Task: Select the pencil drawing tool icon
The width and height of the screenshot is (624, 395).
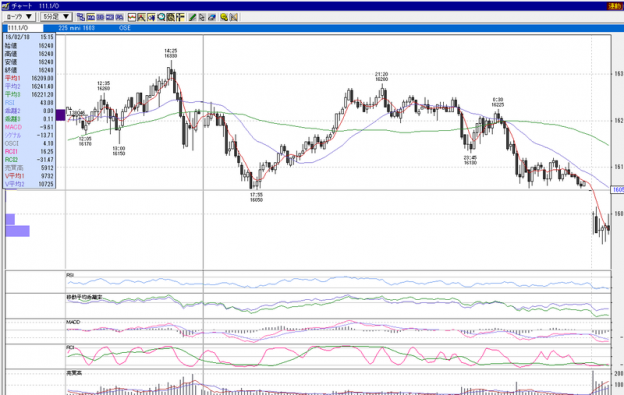Action: [192, 17]
